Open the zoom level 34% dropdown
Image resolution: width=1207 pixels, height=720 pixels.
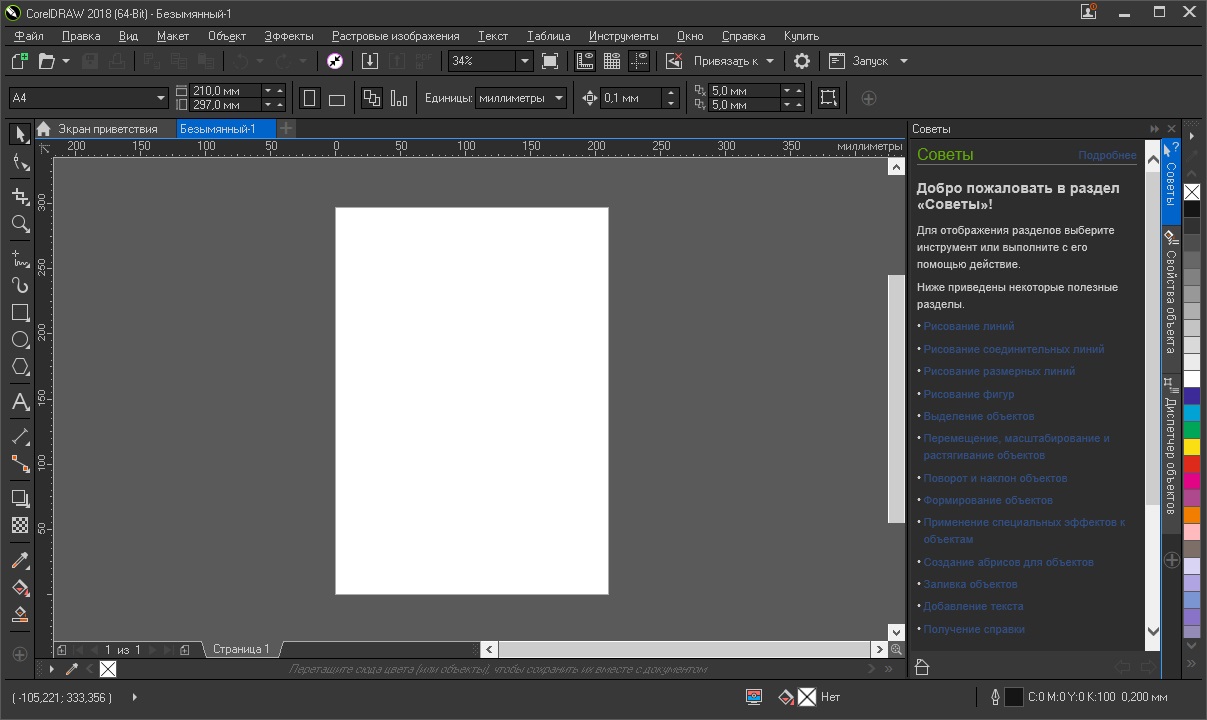524,61
